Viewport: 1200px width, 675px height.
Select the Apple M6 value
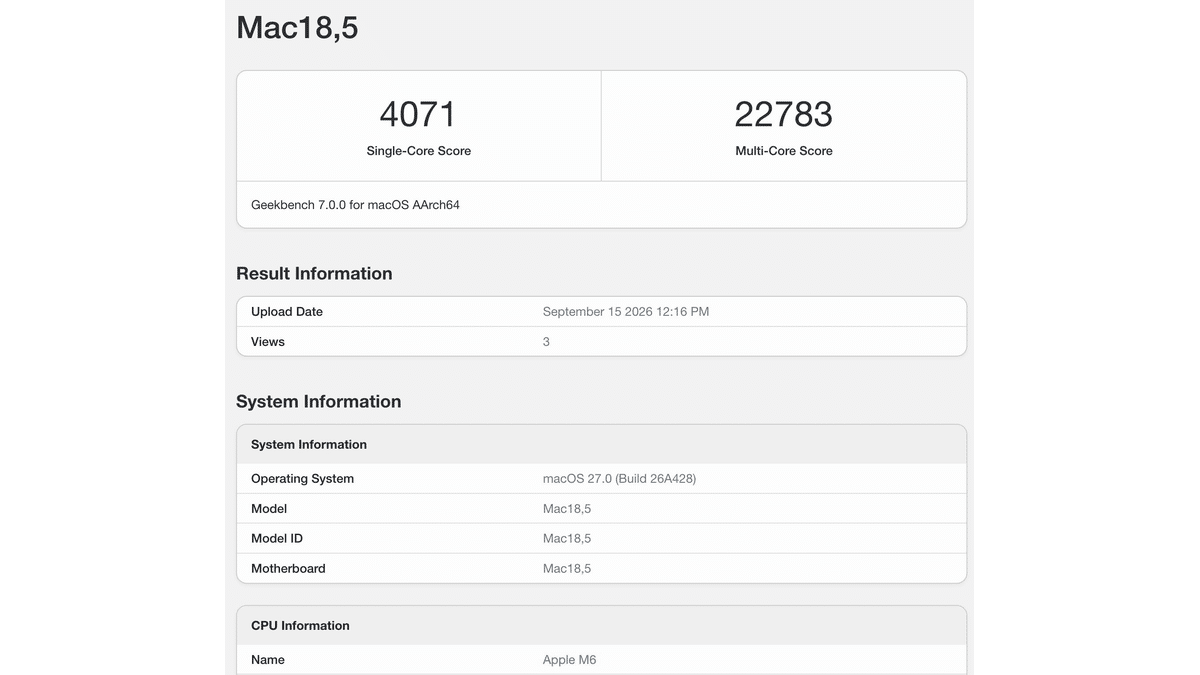[570, 660]
